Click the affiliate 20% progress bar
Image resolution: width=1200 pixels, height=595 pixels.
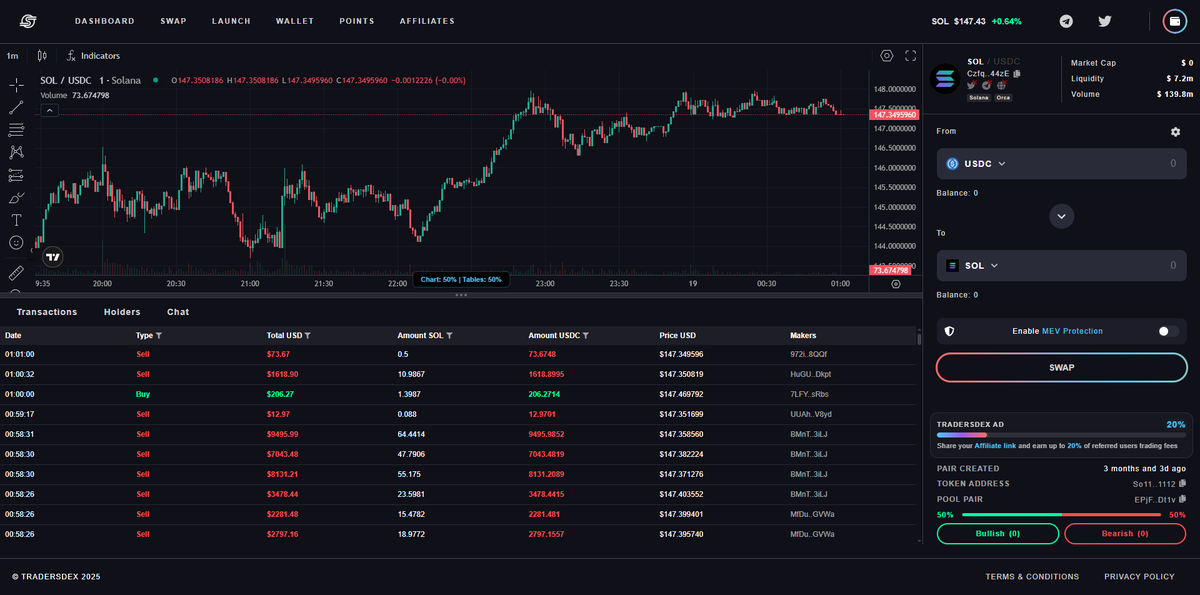1061,435
